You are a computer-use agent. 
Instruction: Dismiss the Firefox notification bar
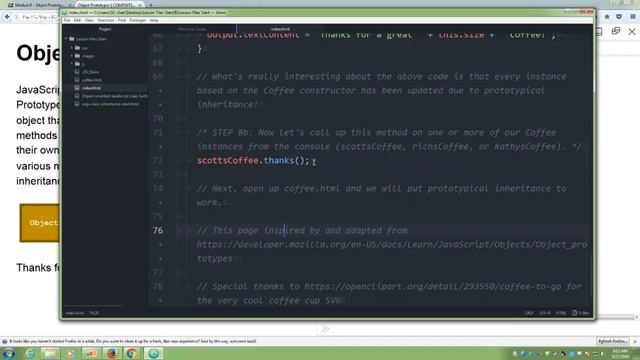tap(634, 341)
